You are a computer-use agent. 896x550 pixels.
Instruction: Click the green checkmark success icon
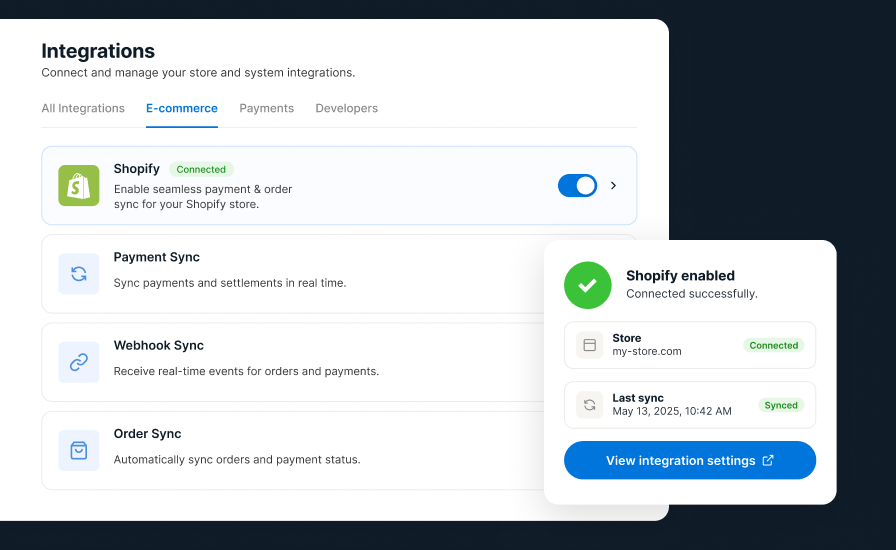coord(587,285)
